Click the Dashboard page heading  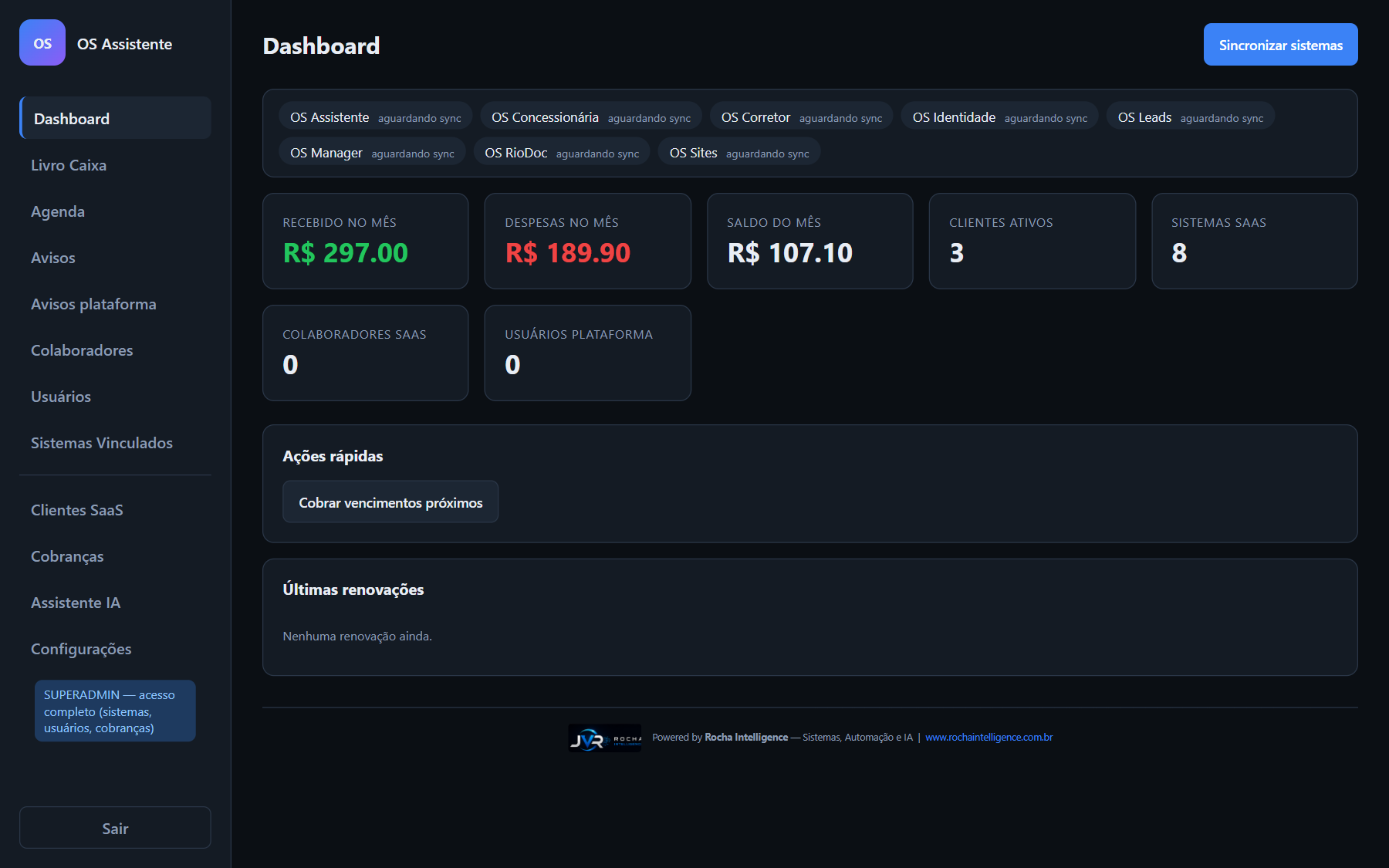coord(321,46)
